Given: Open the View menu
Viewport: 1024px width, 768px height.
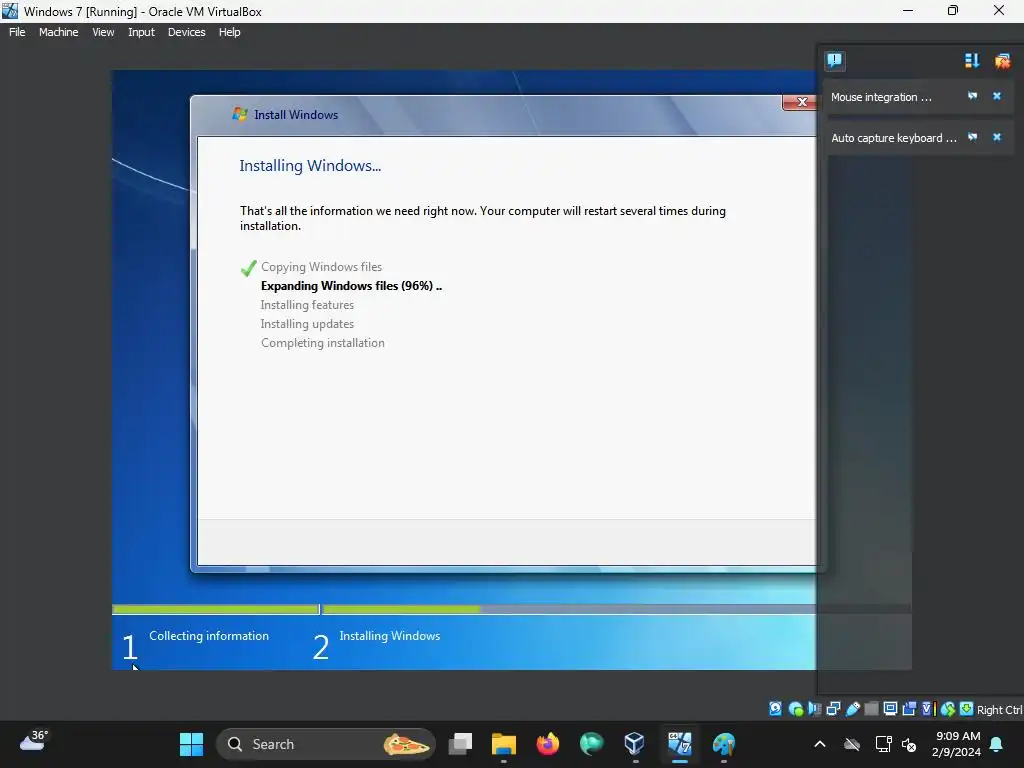Looking at the screenshot, I should tap(103, 32).
